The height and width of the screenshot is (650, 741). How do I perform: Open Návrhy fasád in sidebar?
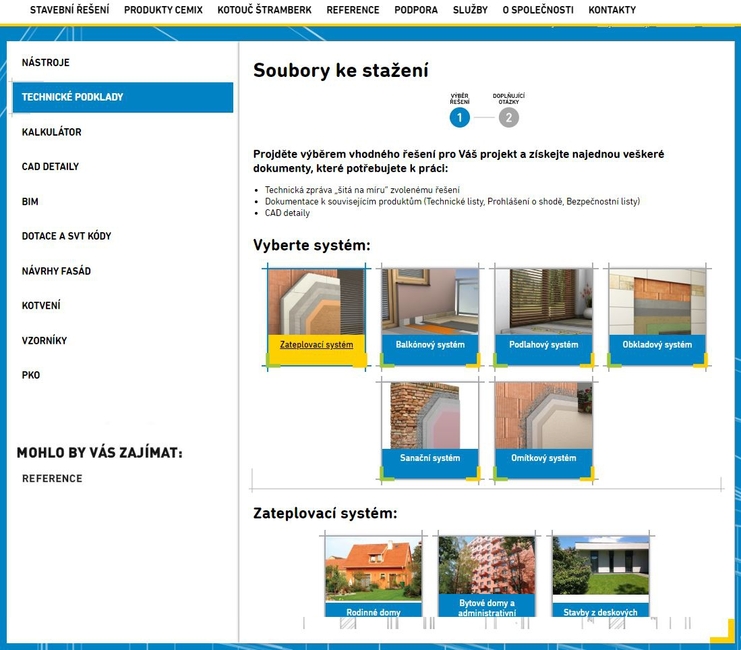click(56, 271)
